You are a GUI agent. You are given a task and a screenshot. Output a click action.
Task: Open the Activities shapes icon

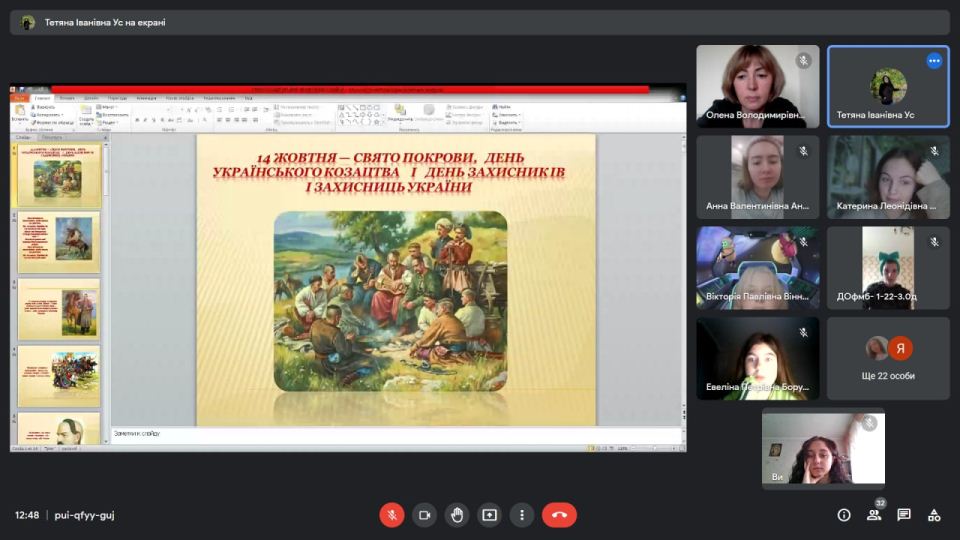click(x=934, y=515)
